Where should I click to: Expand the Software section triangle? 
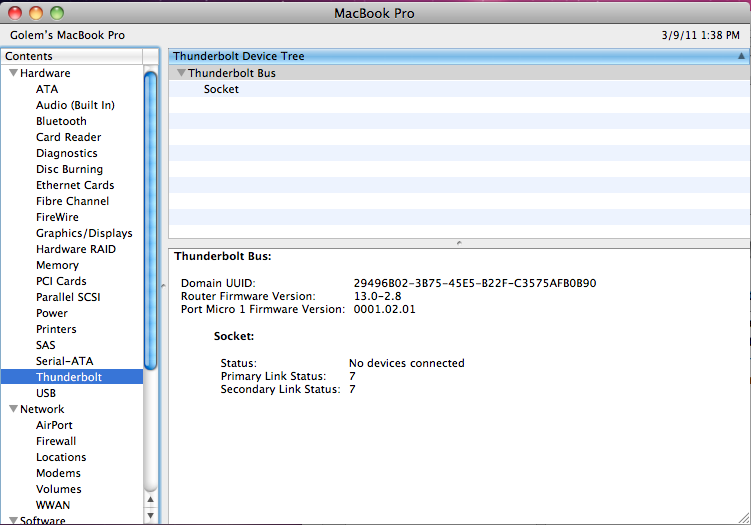[13, 520]
